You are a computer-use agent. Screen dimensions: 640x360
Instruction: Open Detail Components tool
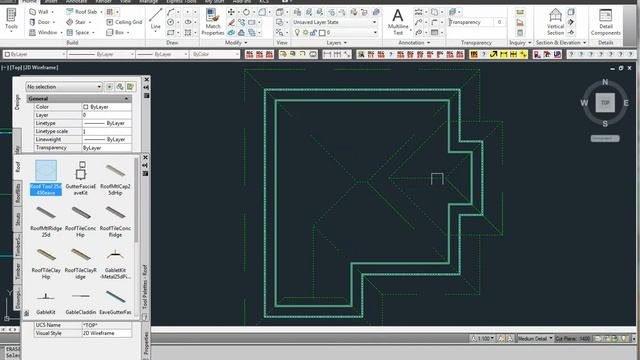[605, 22]
